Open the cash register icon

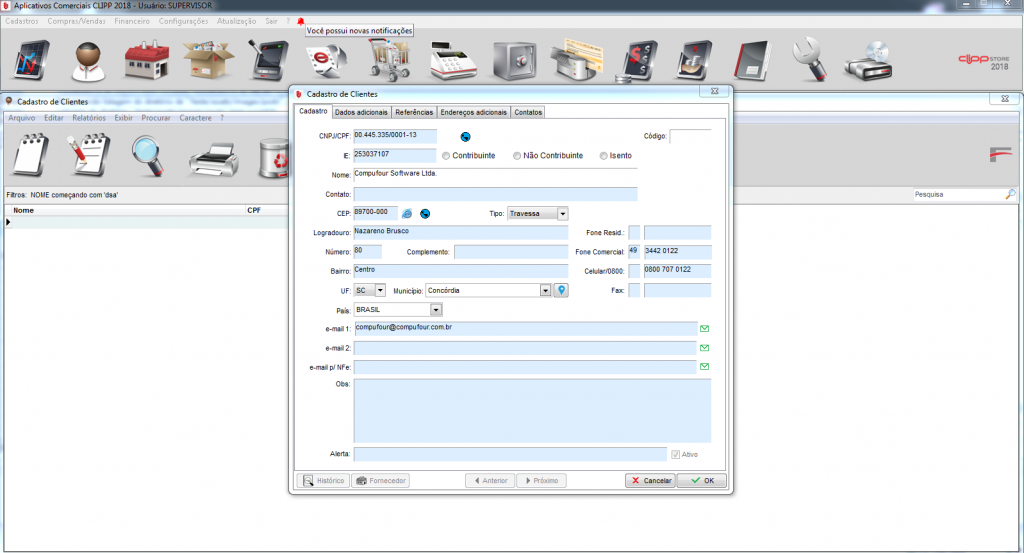[452, 62]
